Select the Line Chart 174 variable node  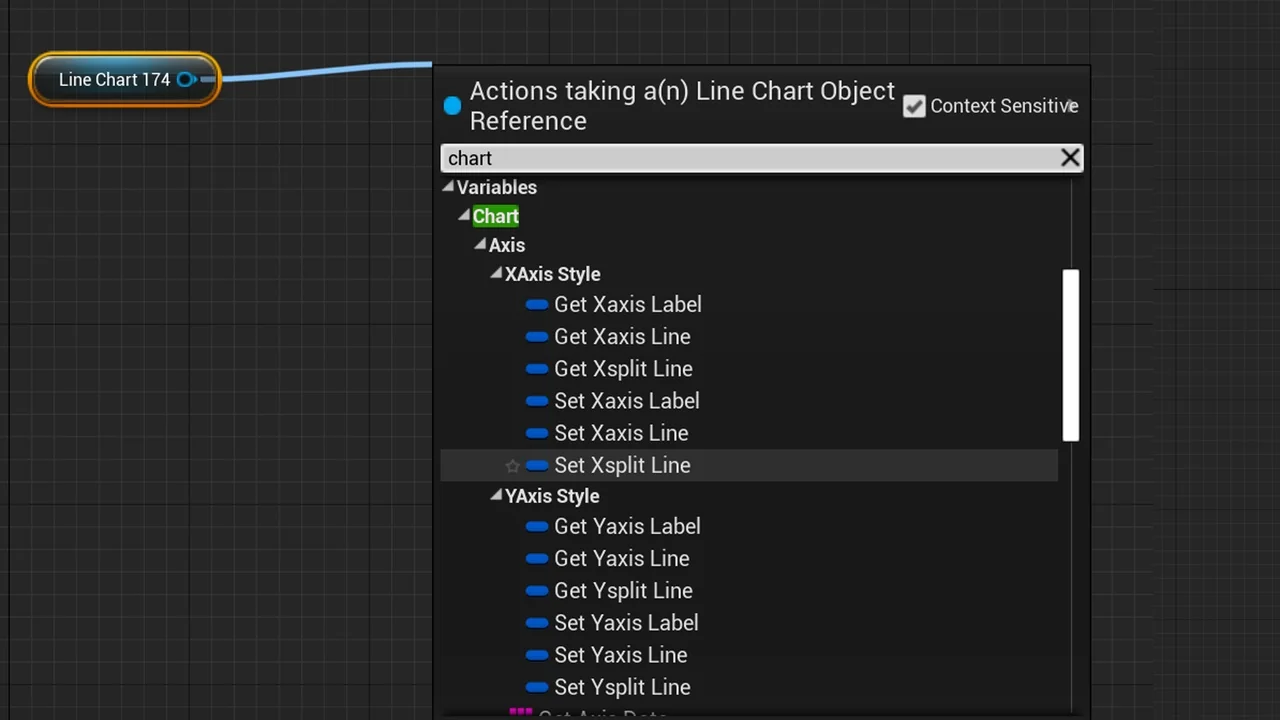coord(112,80)
